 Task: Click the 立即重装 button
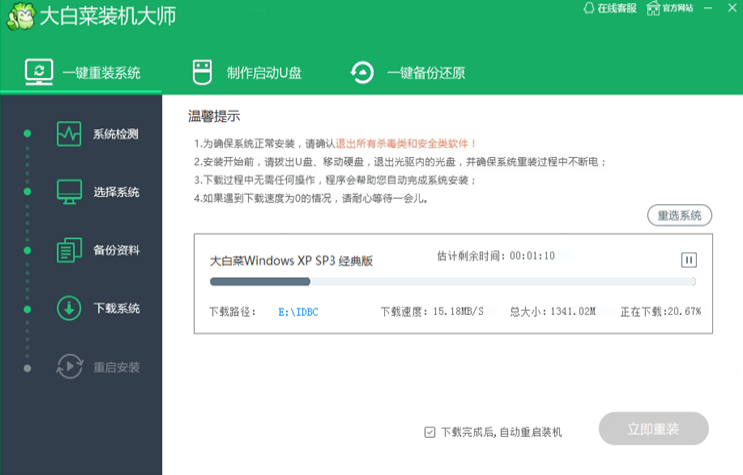tap(653, 429)
